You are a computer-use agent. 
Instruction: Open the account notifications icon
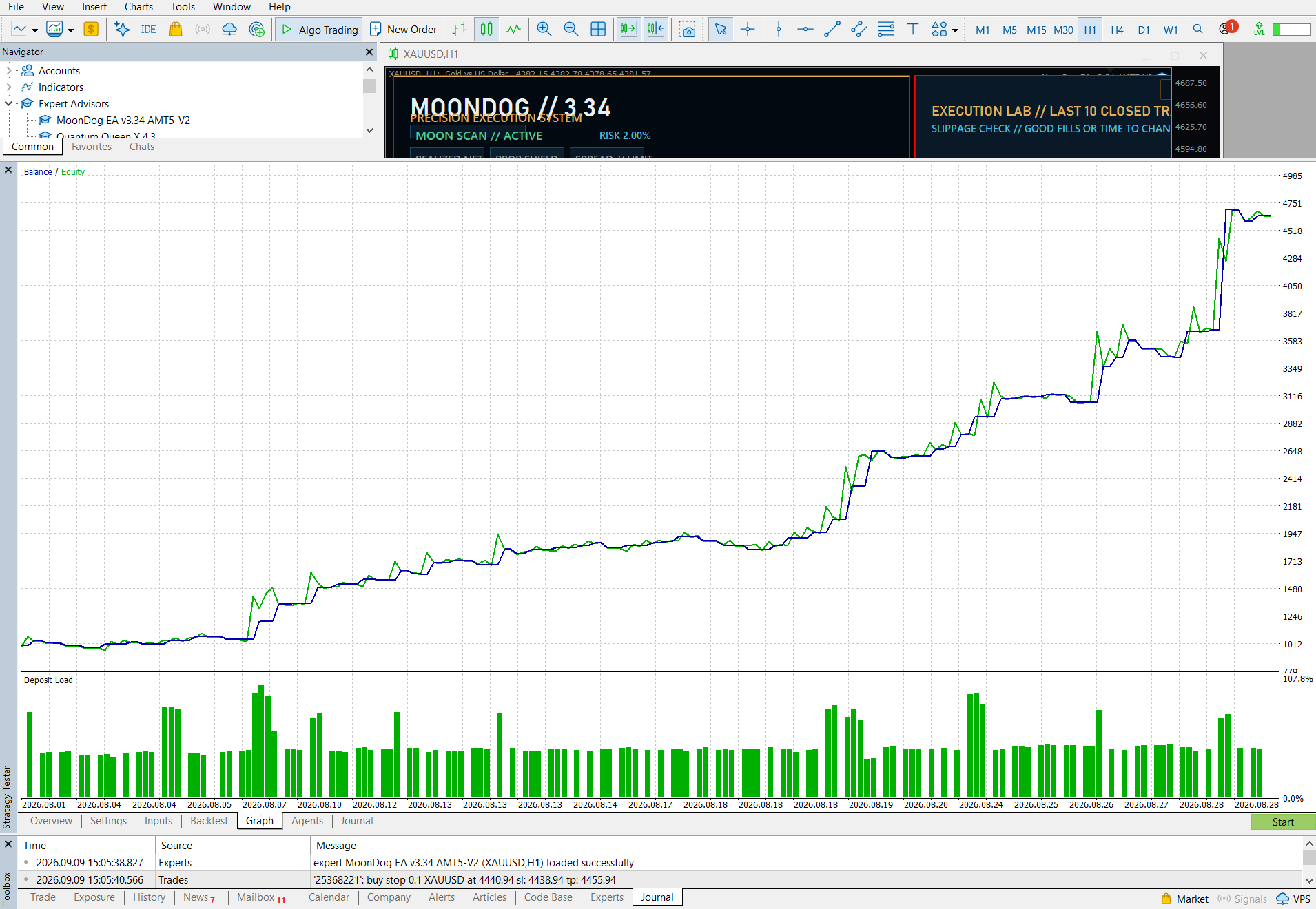coord(1226,29)
